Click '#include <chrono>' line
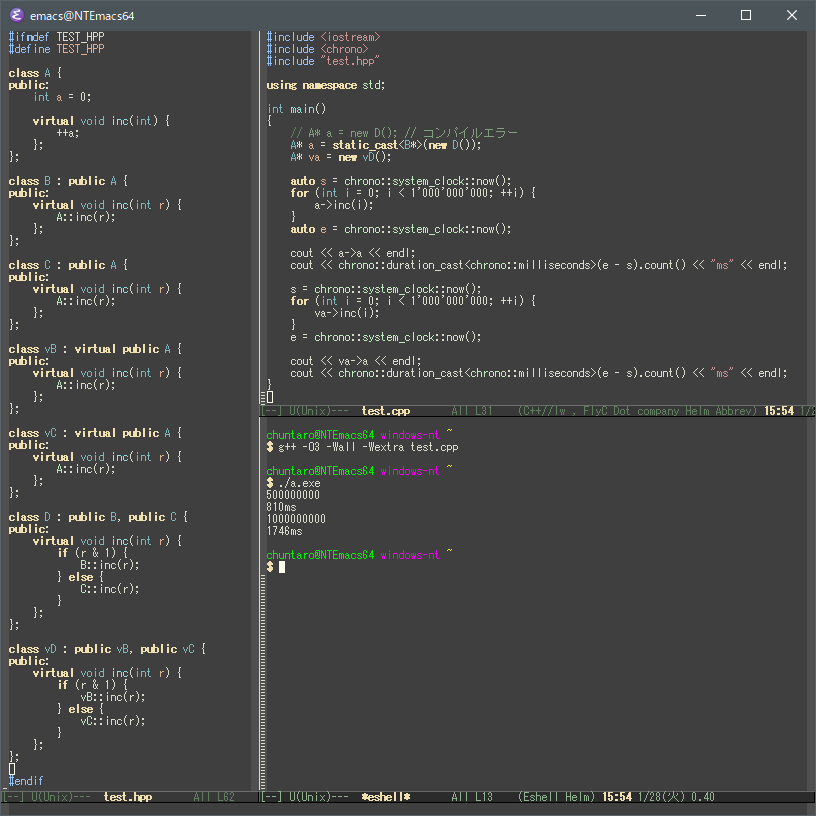Image resolution: width=816 pixels, height=816 pixels. pos(317,49)
